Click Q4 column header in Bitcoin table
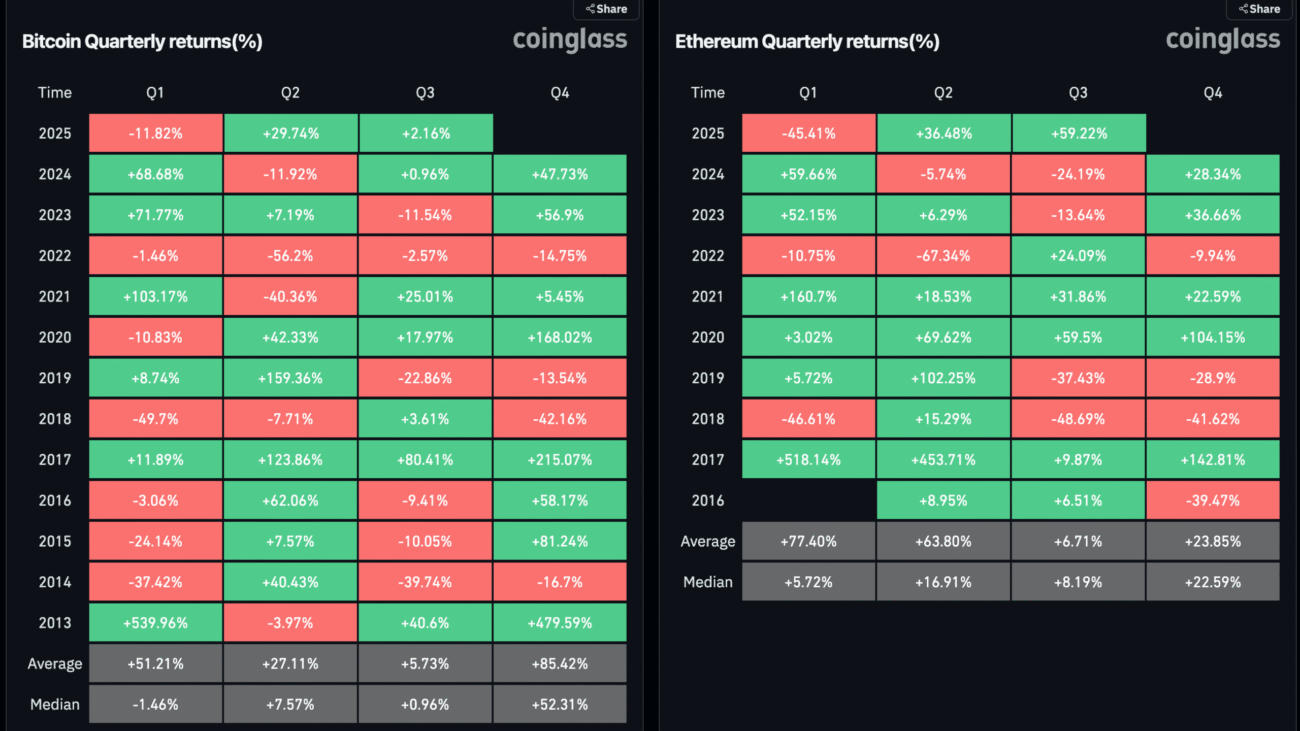 pos(560,93)
